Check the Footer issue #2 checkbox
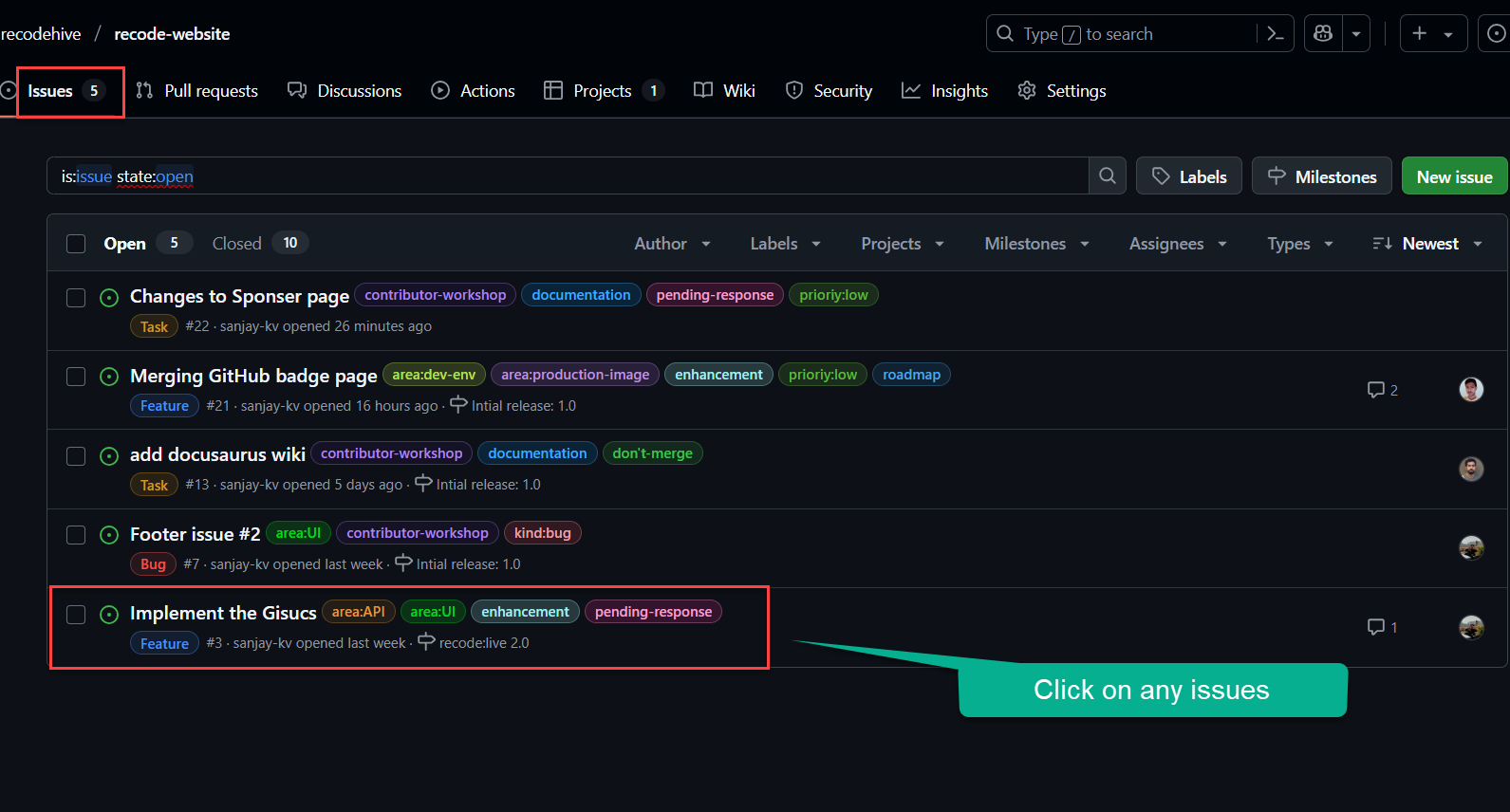 click(76, 535)
